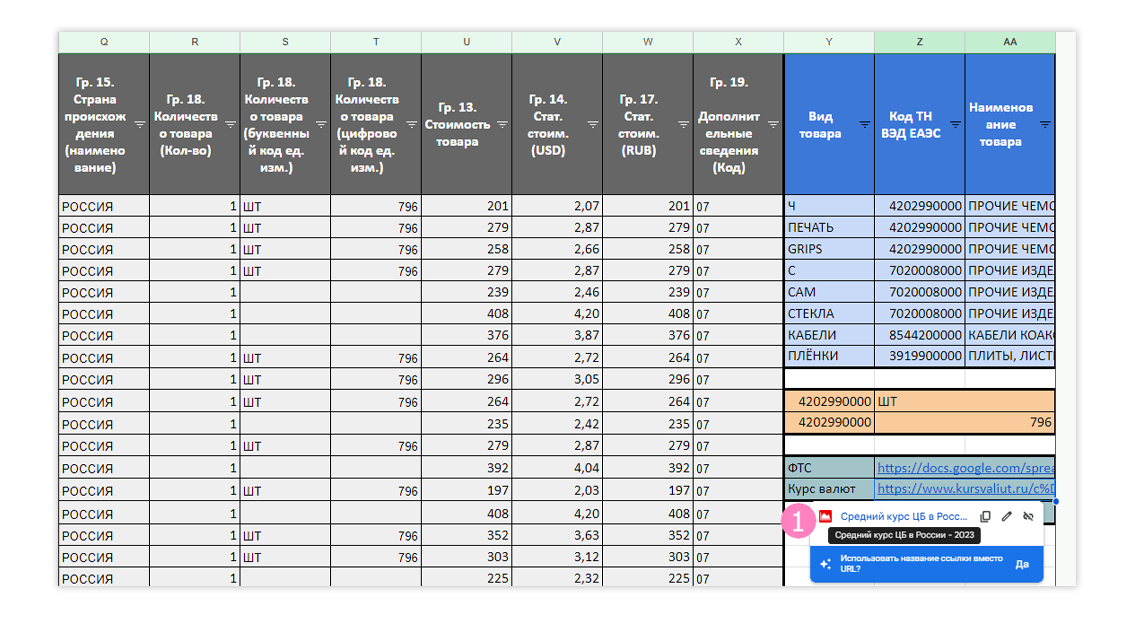Select column Z header

[x=919, y=42]
